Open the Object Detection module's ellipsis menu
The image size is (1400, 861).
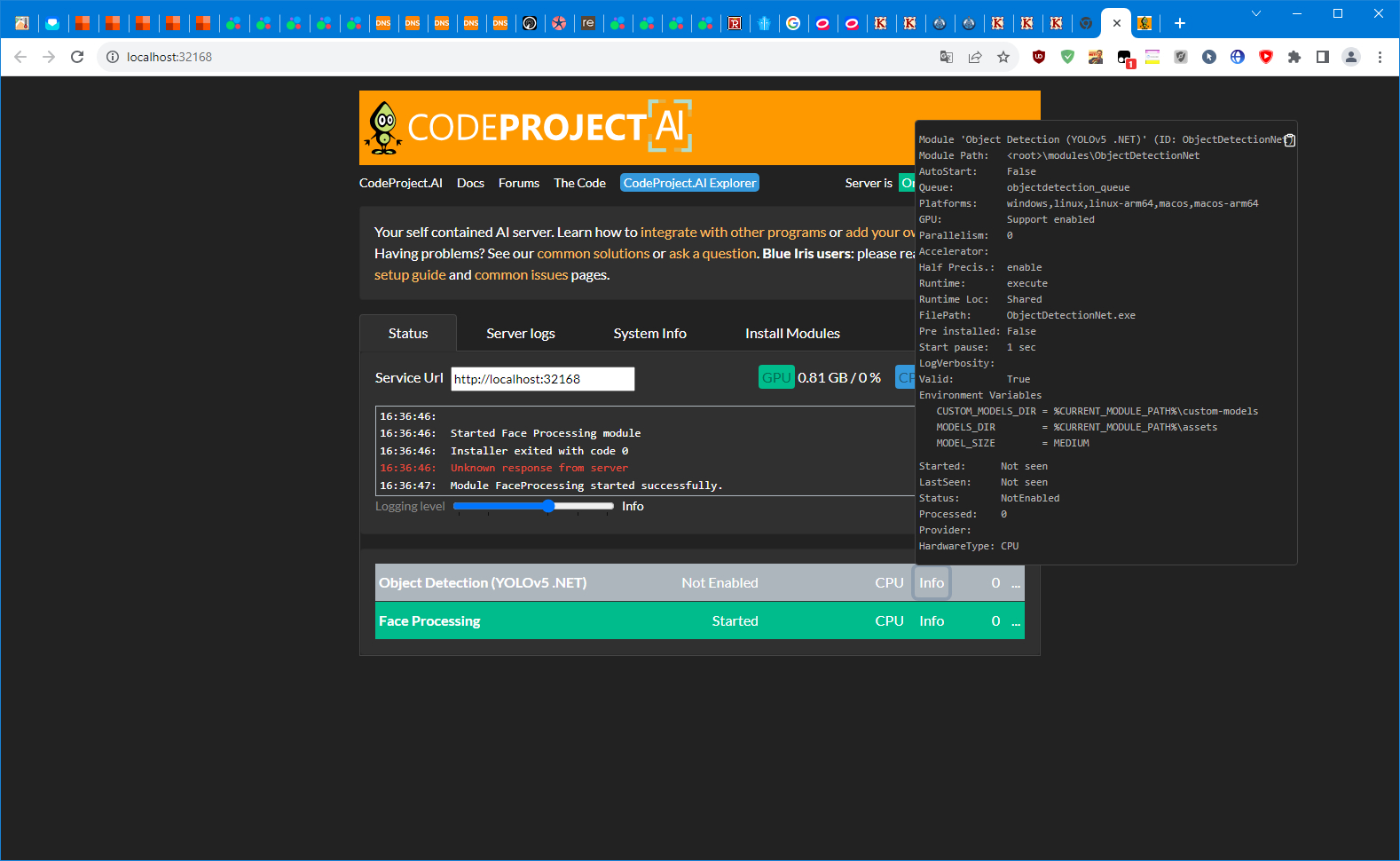1016,583
